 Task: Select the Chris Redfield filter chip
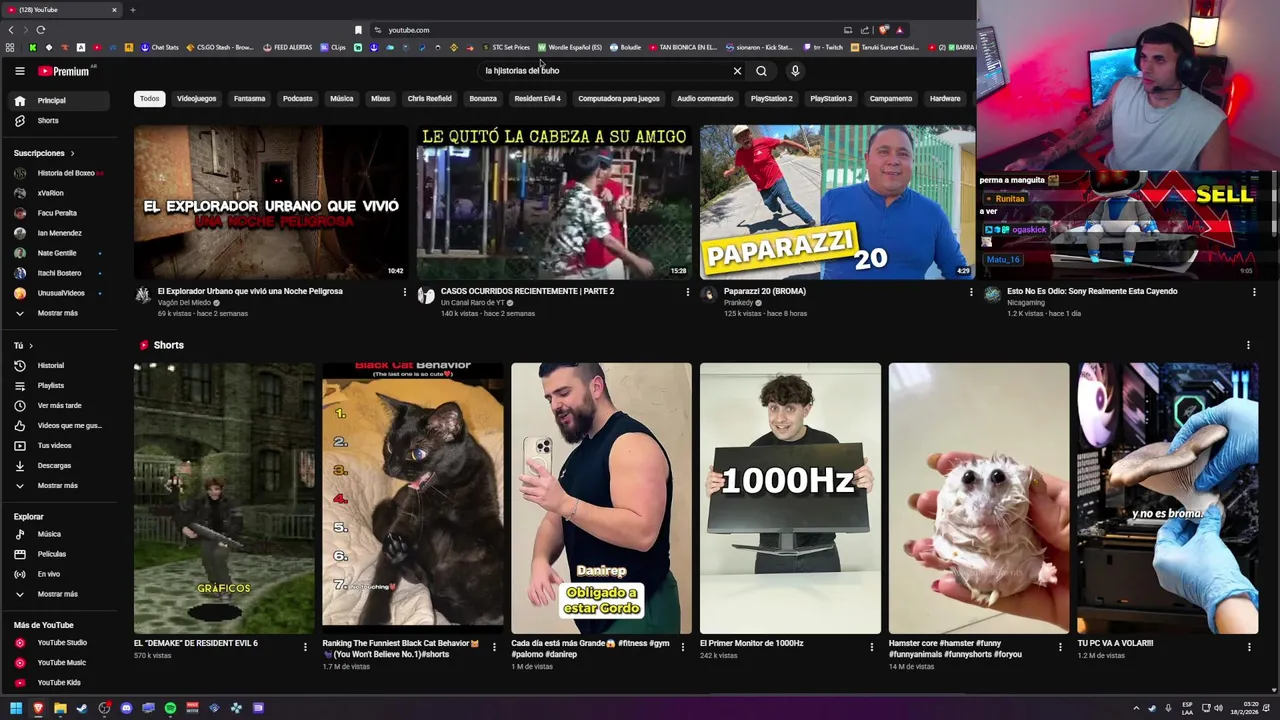click(x=429, y=99)
